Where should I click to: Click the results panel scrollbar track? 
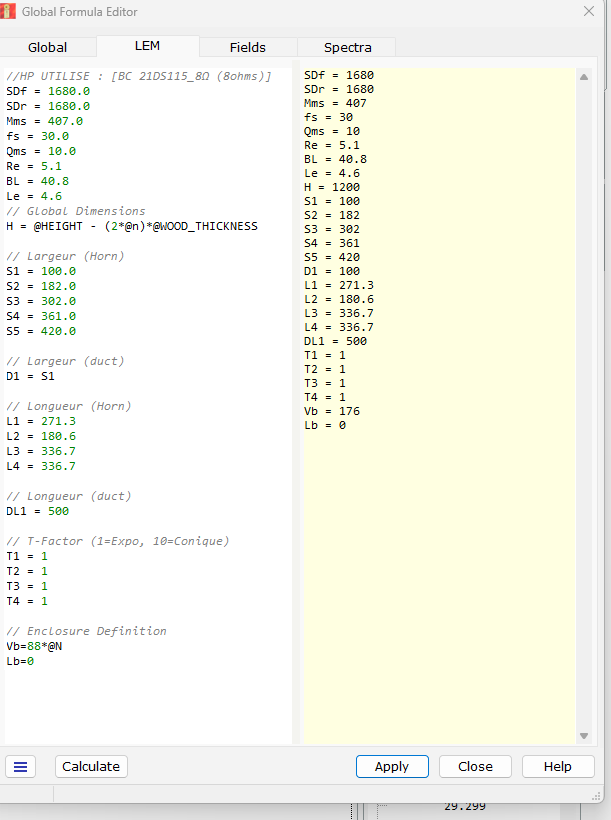584,400
